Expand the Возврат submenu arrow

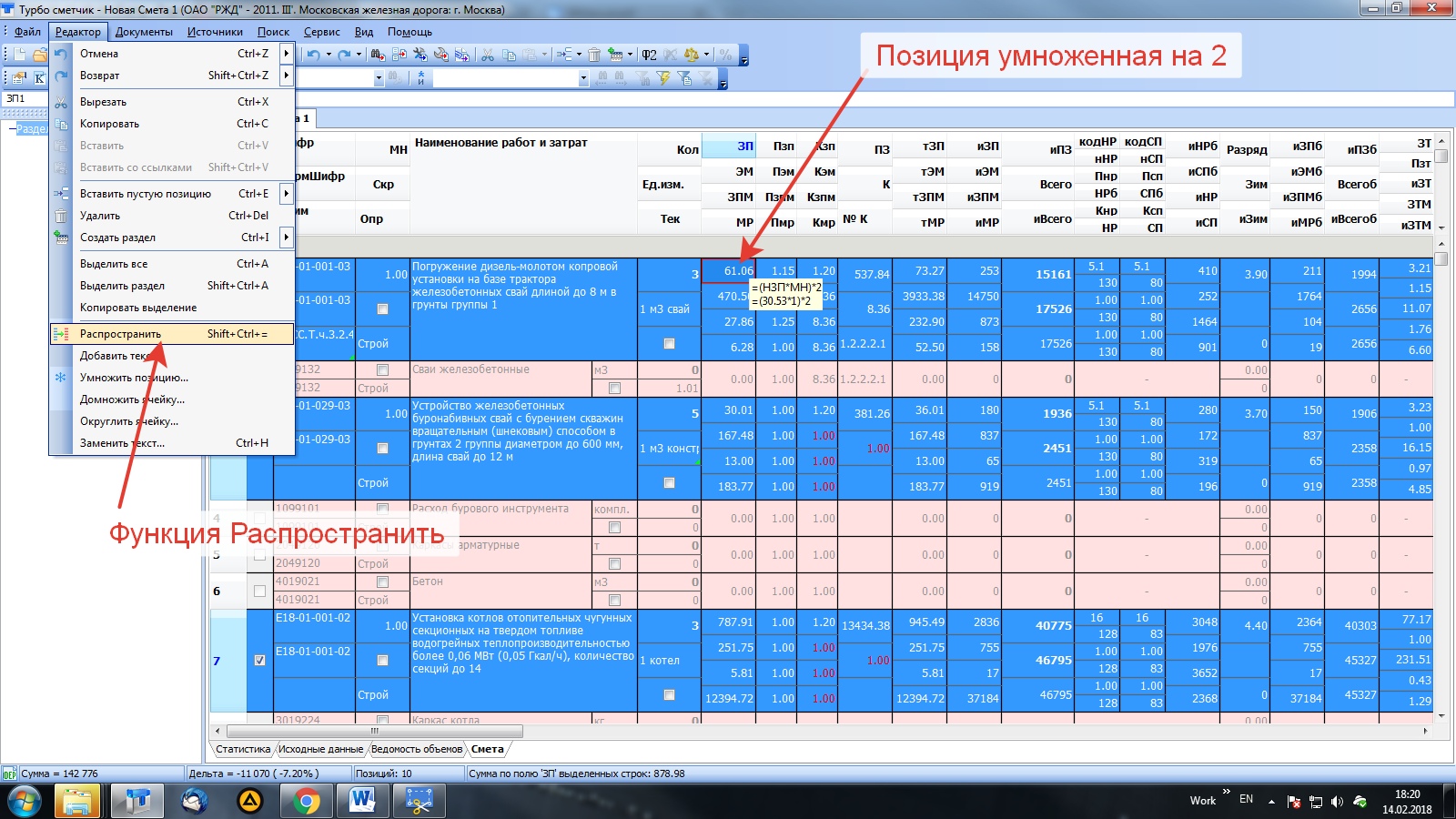(286, 75)
